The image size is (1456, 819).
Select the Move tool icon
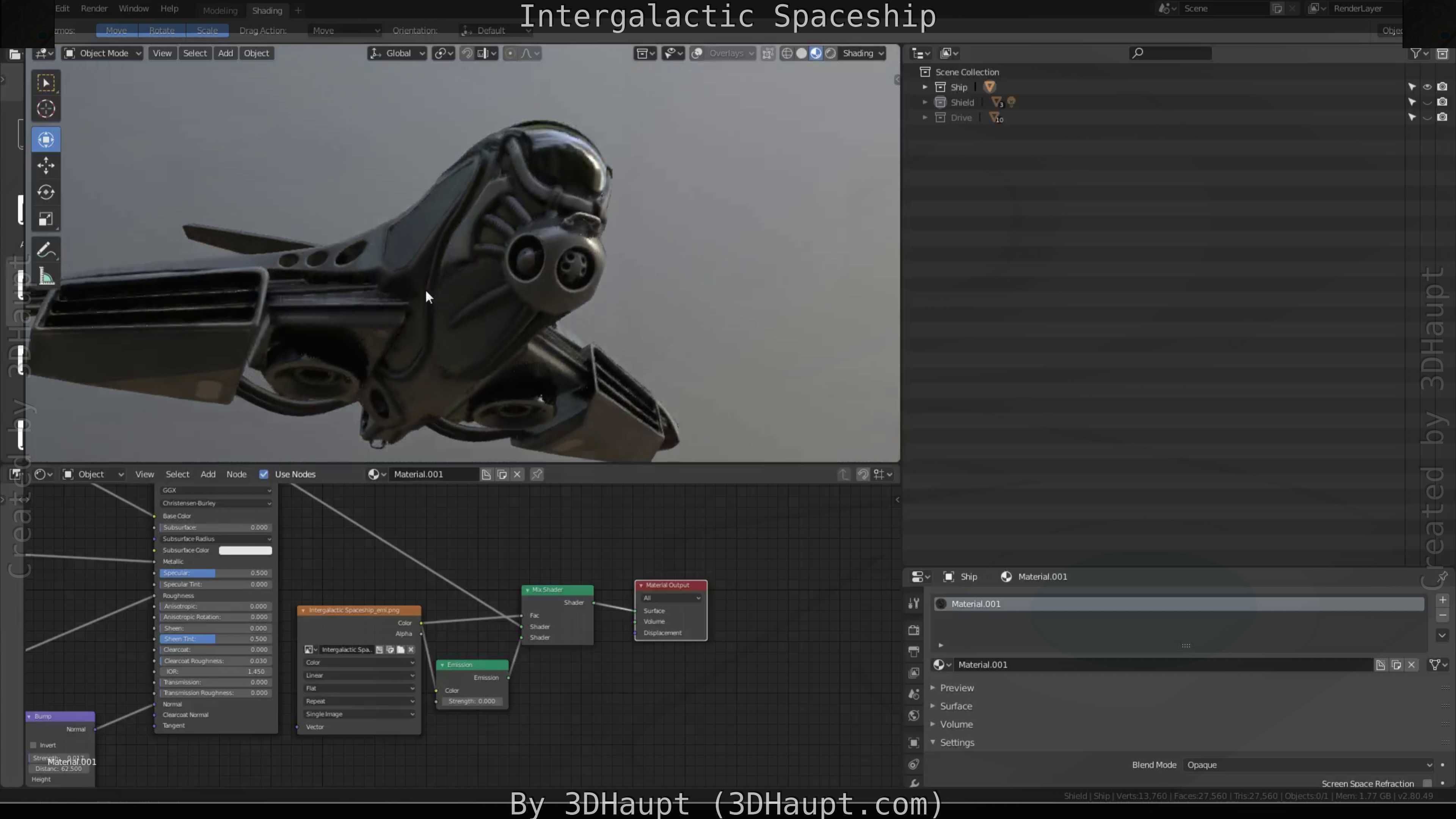coord(46,166)
